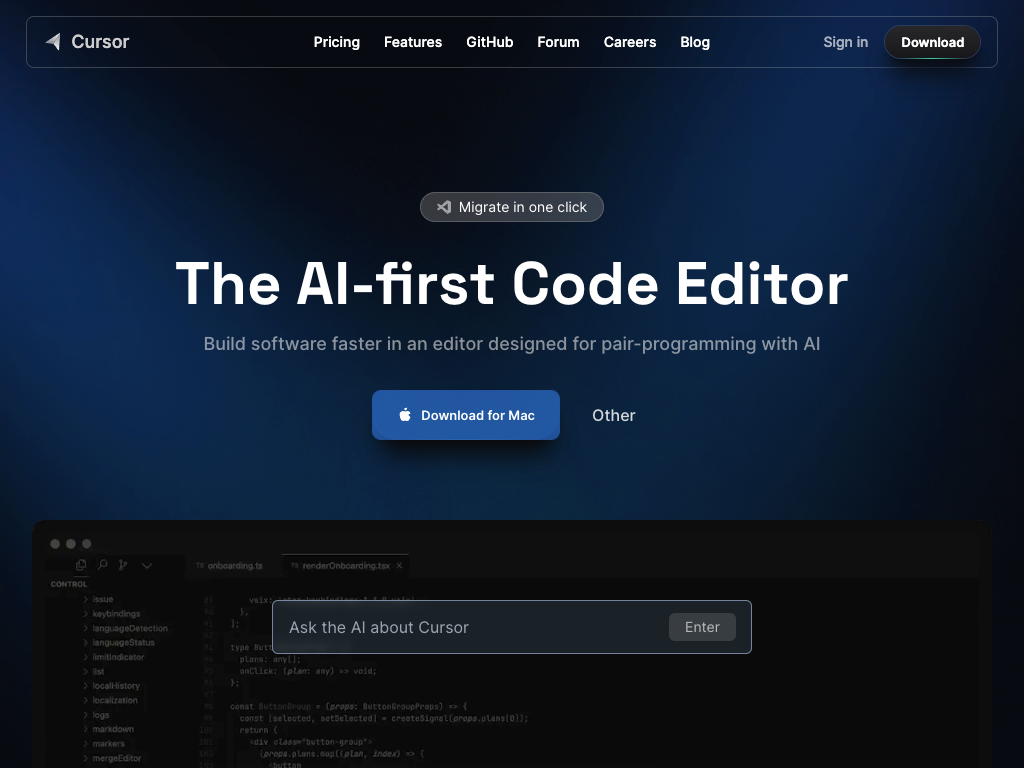Click the first gray window dot in preview
The image size is (1024, 768).
(x=55, y=543)
